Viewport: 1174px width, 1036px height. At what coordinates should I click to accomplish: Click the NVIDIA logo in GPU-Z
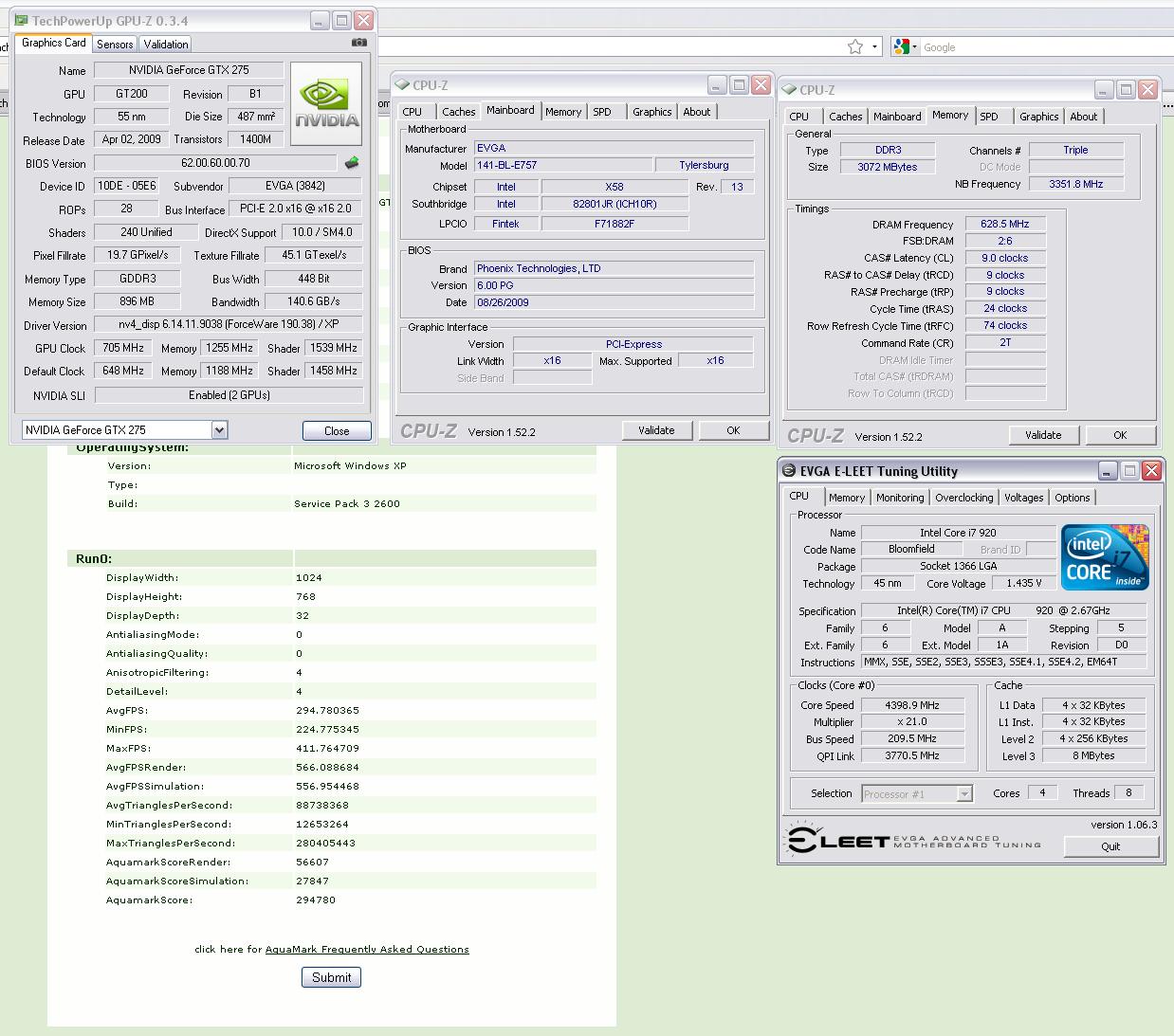326,104
